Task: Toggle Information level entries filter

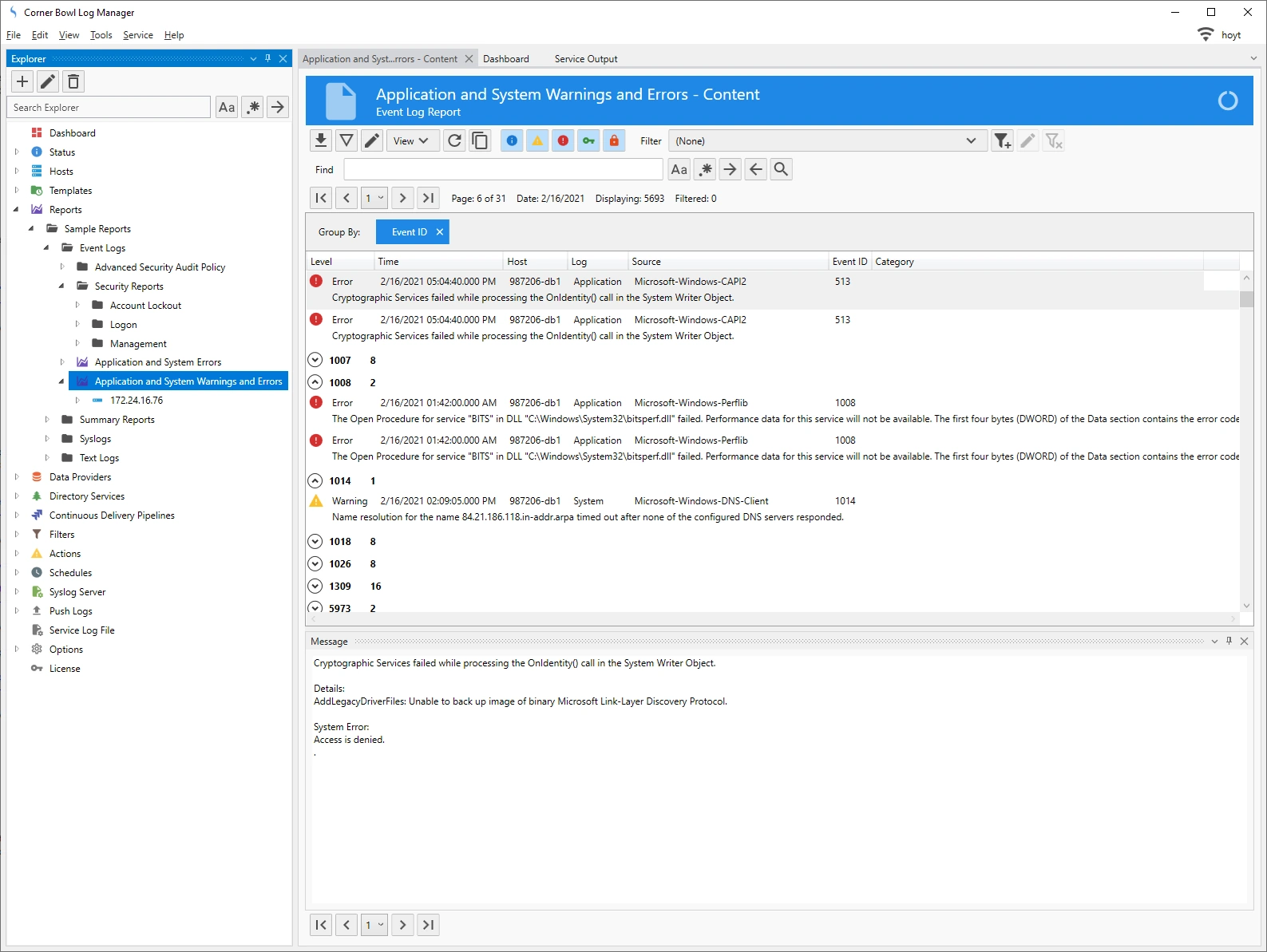Action: point(512,141)
